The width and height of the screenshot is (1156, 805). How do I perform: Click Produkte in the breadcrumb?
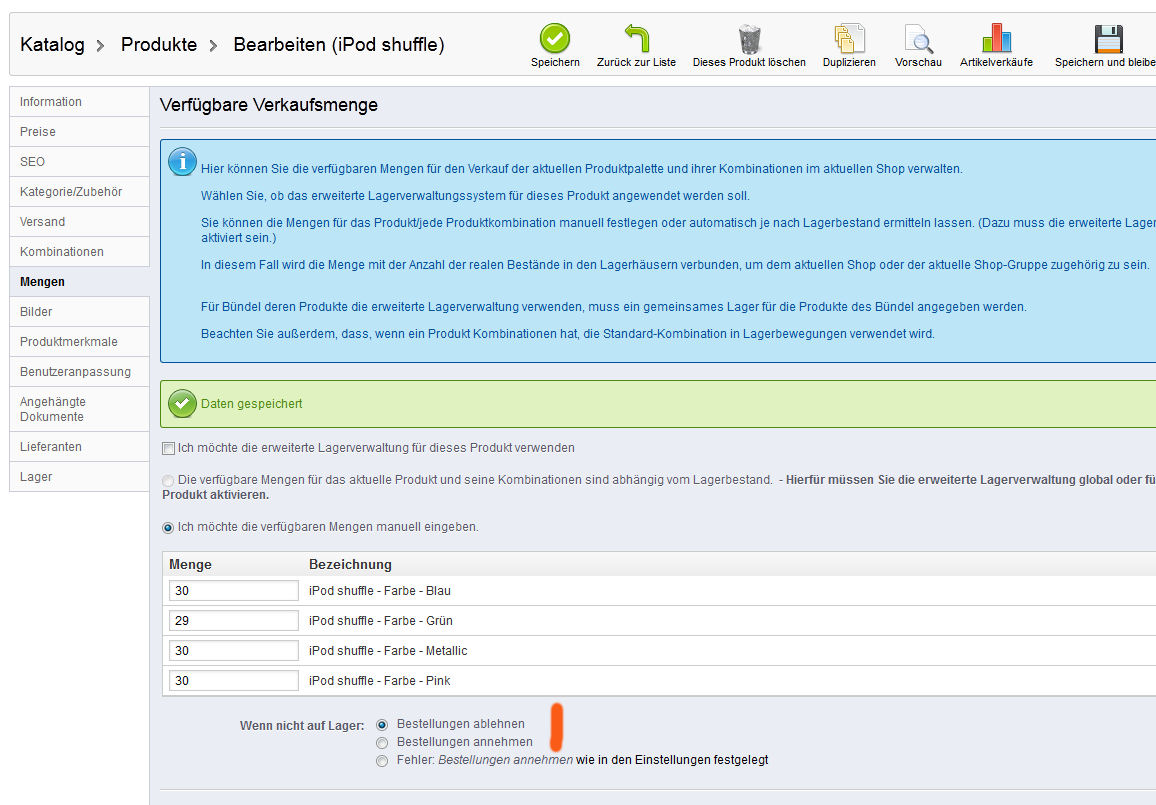(x=159, y=45)
